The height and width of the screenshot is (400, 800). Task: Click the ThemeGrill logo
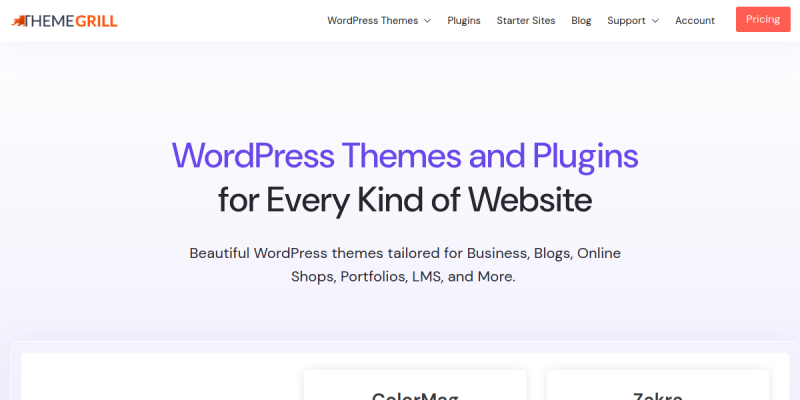[64, 21]
